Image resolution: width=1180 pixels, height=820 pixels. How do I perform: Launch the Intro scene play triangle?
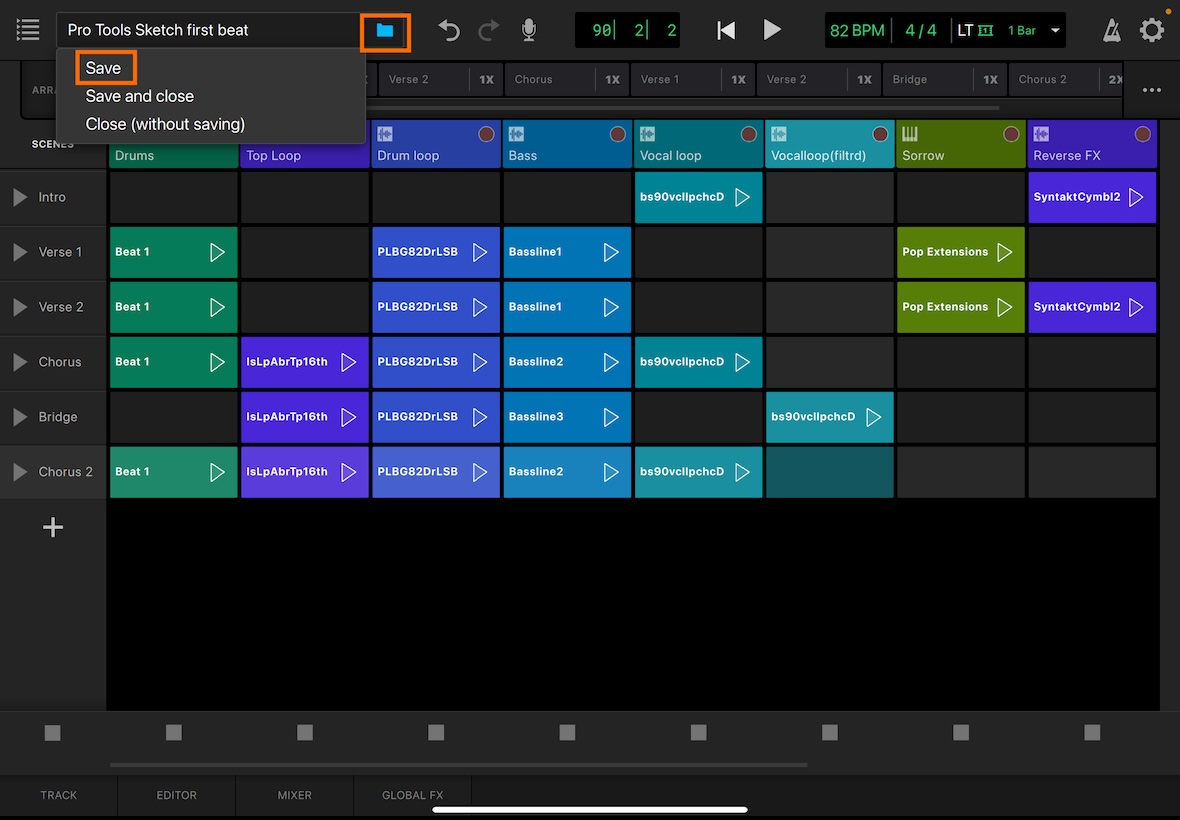click(x=20, y=197)
